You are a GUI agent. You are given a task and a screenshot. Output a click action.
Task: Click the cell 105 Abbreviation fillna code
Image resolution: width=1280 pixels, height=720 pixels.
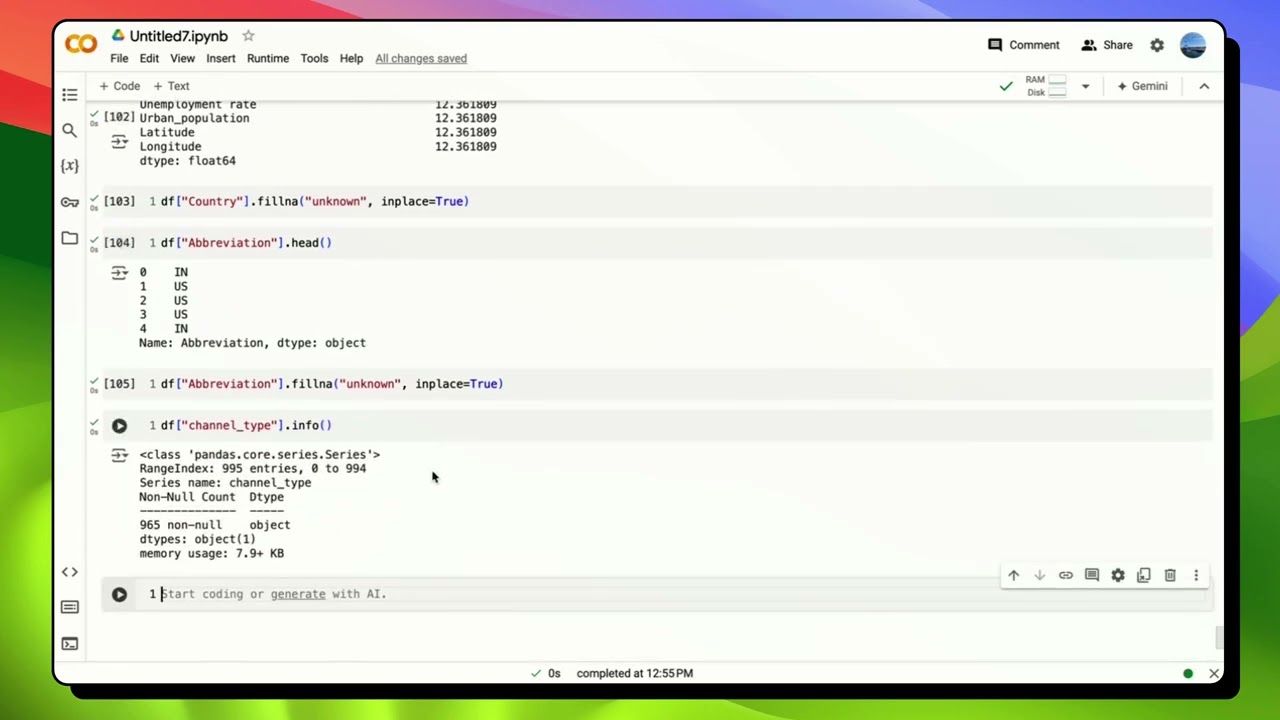[332, 384]
